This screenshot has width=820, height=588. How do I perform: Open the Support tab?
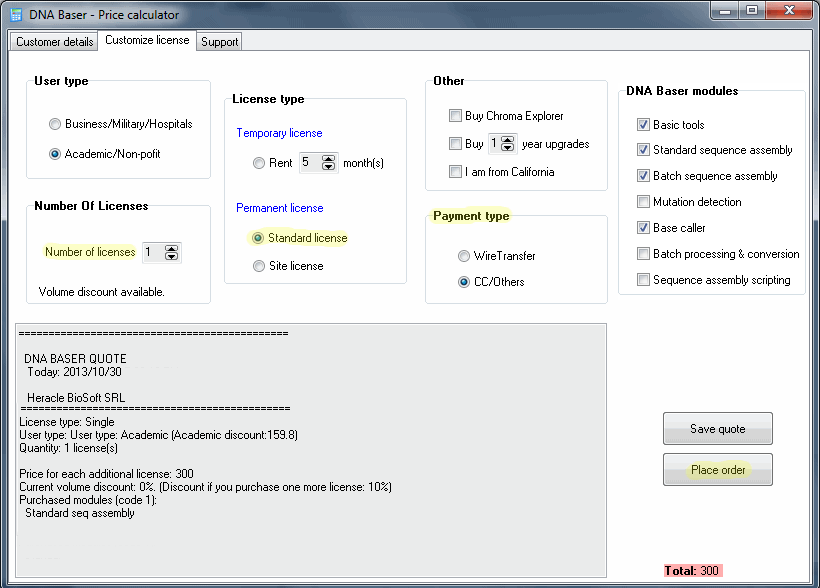click(x=219, y=42)
